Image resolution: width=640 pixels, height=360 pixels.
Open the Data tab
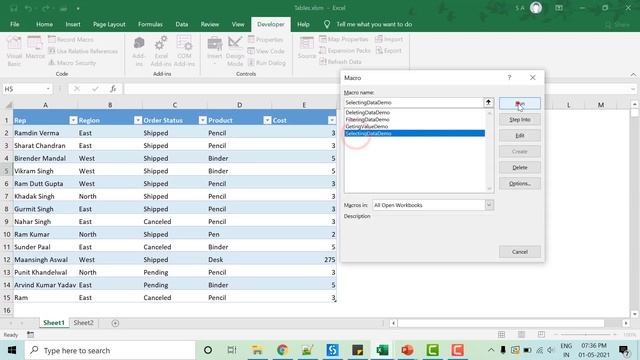pos(182,24)
